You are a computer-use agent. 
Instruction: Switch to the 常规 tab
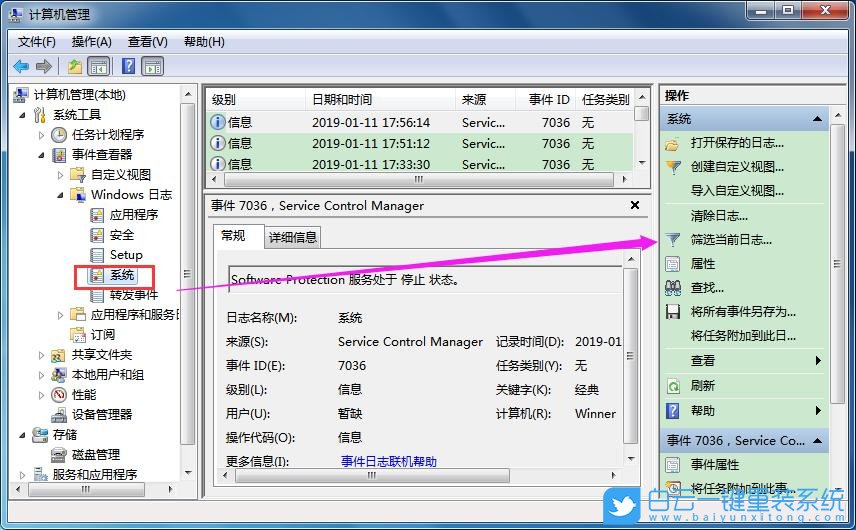click(x=234, y=236)
